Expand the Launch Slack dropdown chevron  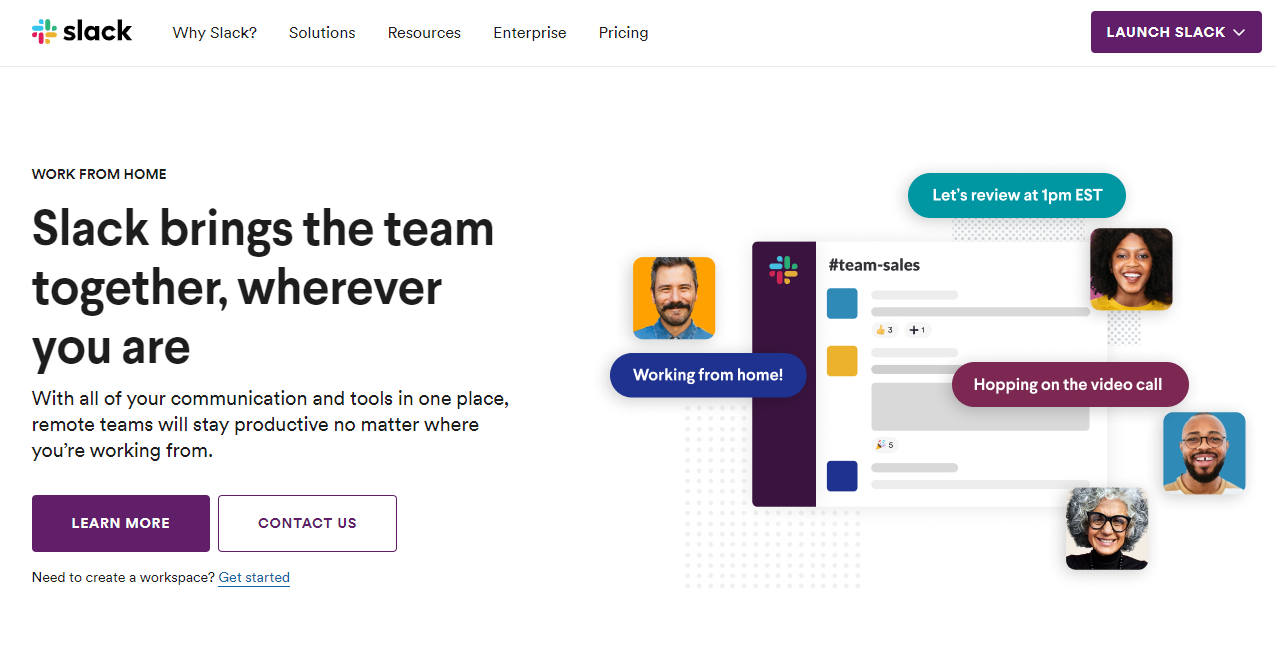1240,32
